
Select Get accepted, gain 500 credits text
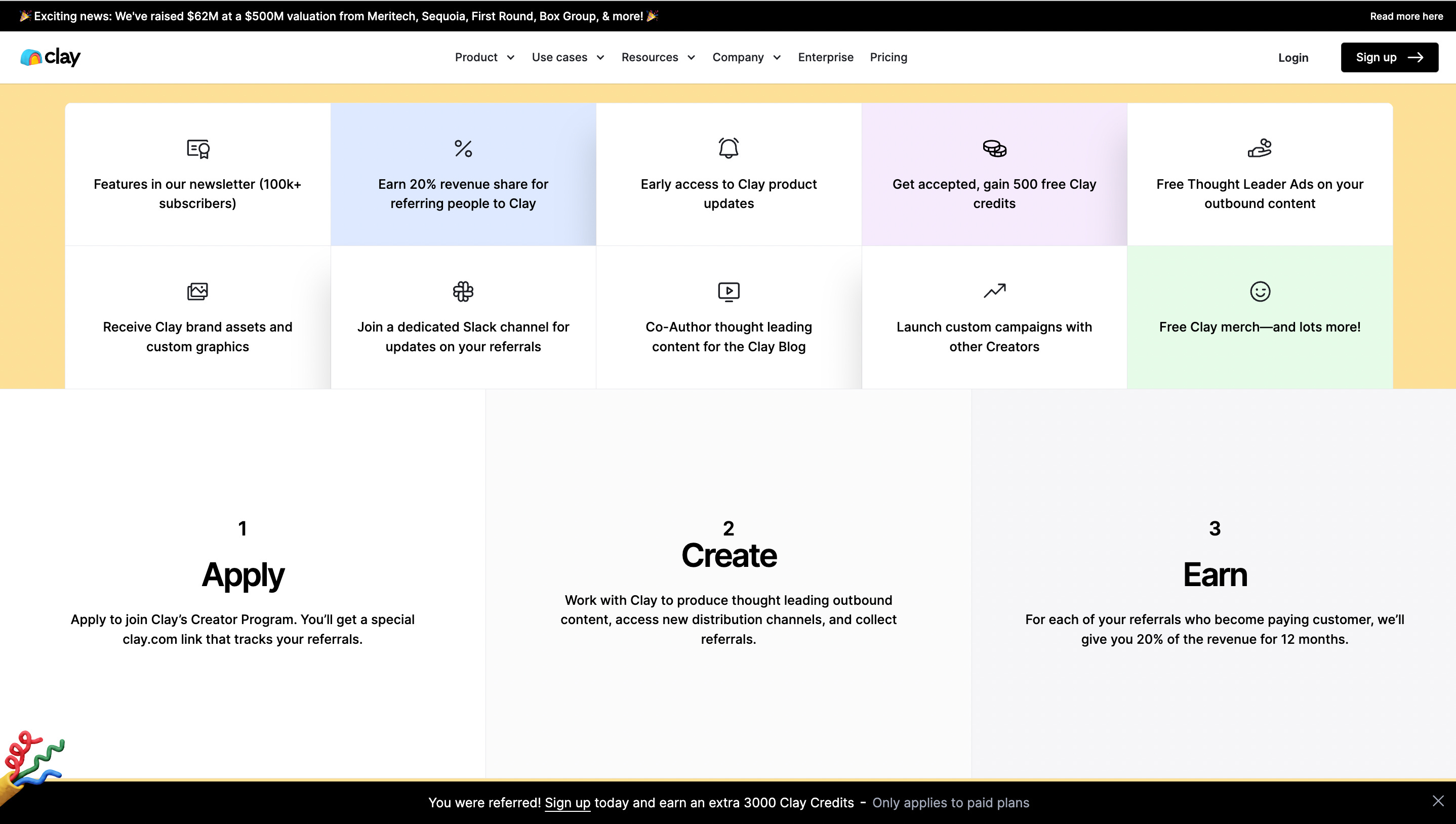coord(994,193)
